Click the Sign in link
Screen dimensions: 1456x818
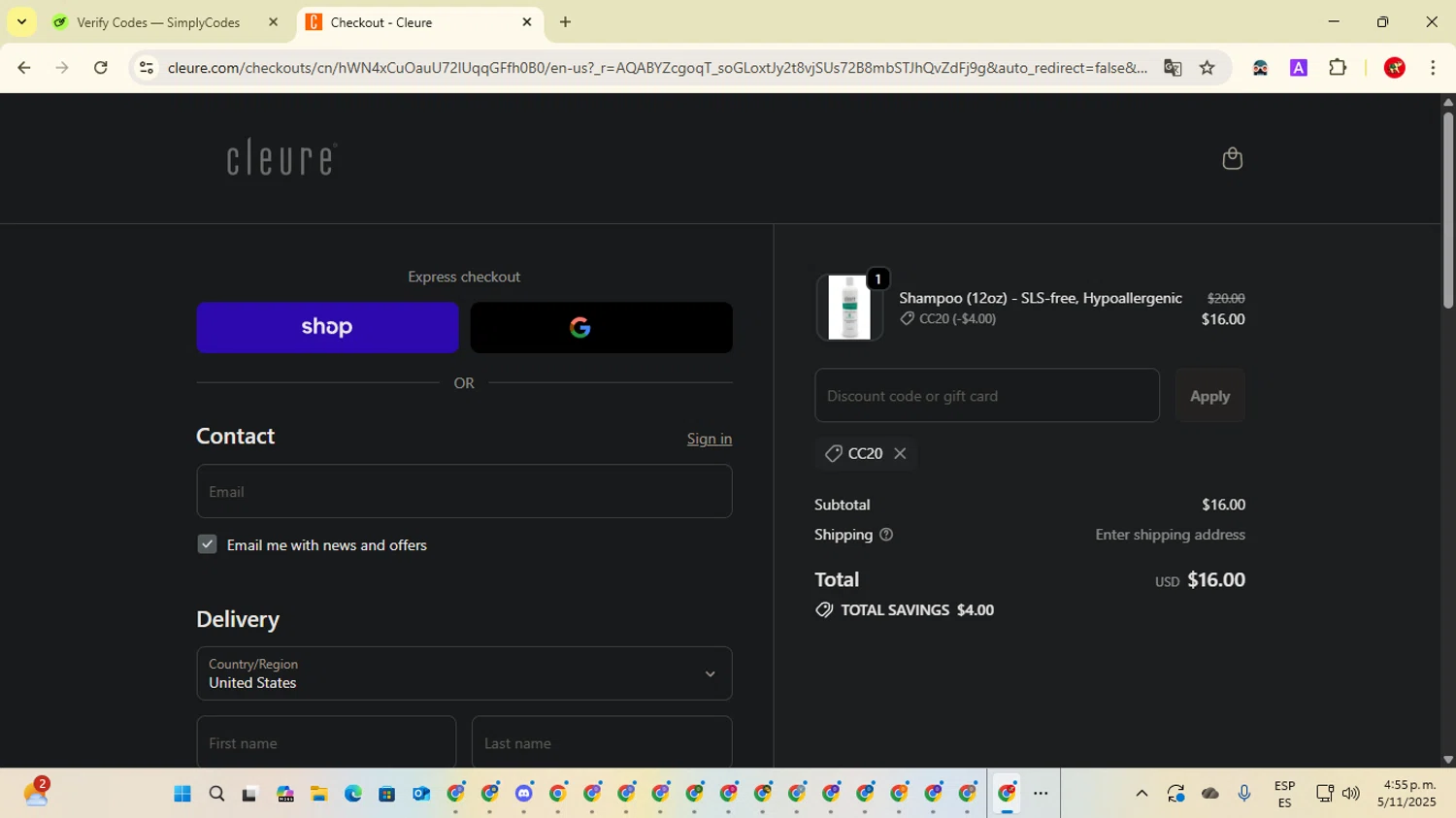[x=710, y=439]
